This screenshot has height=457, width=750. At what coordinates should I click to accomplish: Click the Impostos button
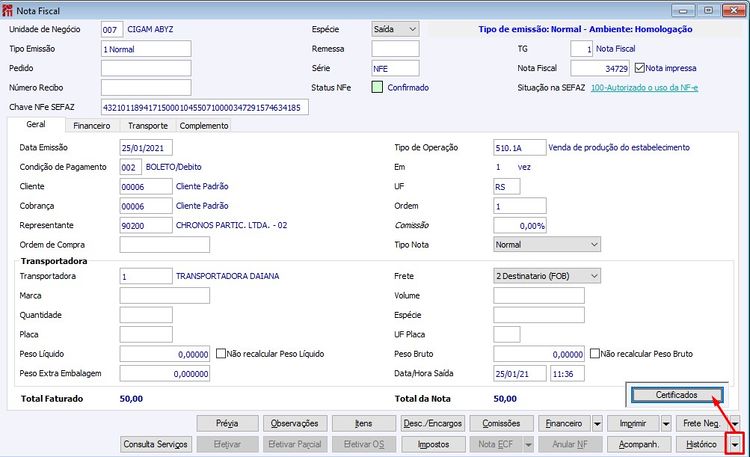(433, 445)
